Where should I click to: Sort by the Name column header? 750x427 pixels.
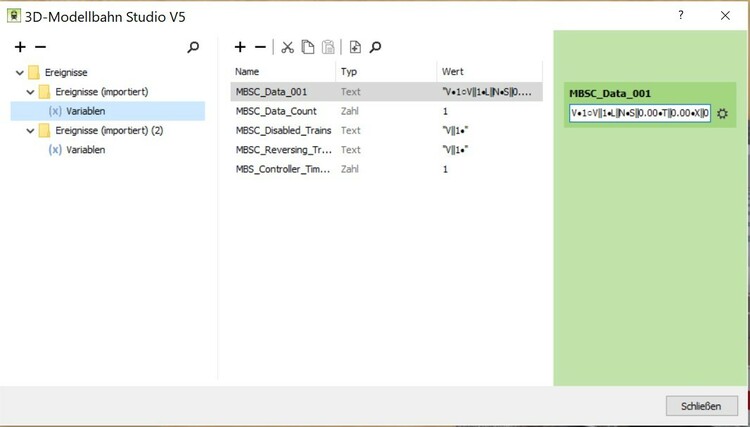click(x=283, y=72)
